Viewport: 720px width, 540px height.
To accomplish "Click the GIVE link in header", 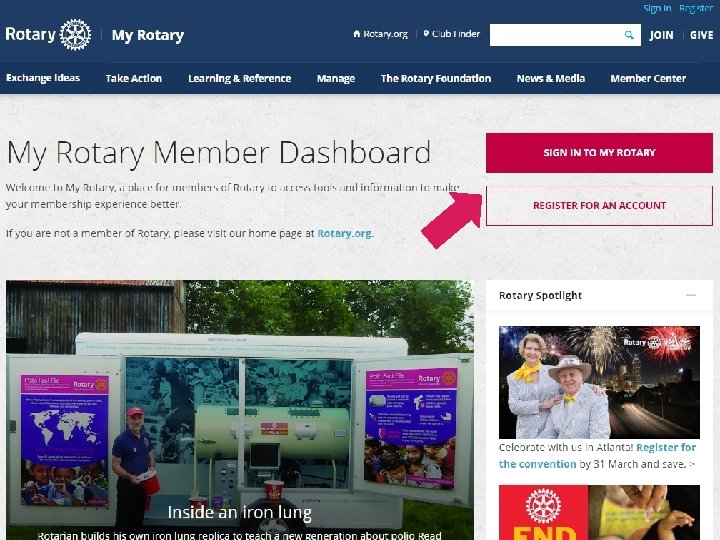I will [x=701, y=35].
